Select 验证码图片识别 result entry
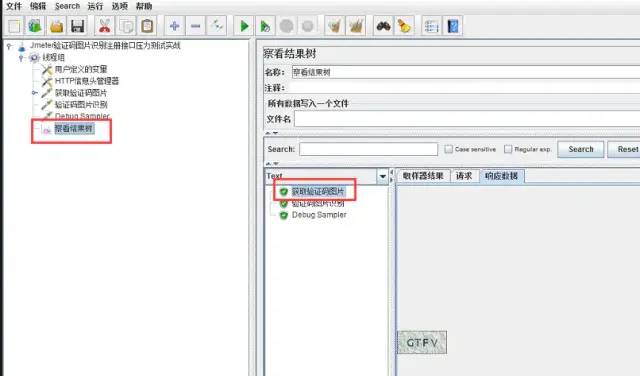640x376 pixels. pyautogui.click(x=318, y=203)
